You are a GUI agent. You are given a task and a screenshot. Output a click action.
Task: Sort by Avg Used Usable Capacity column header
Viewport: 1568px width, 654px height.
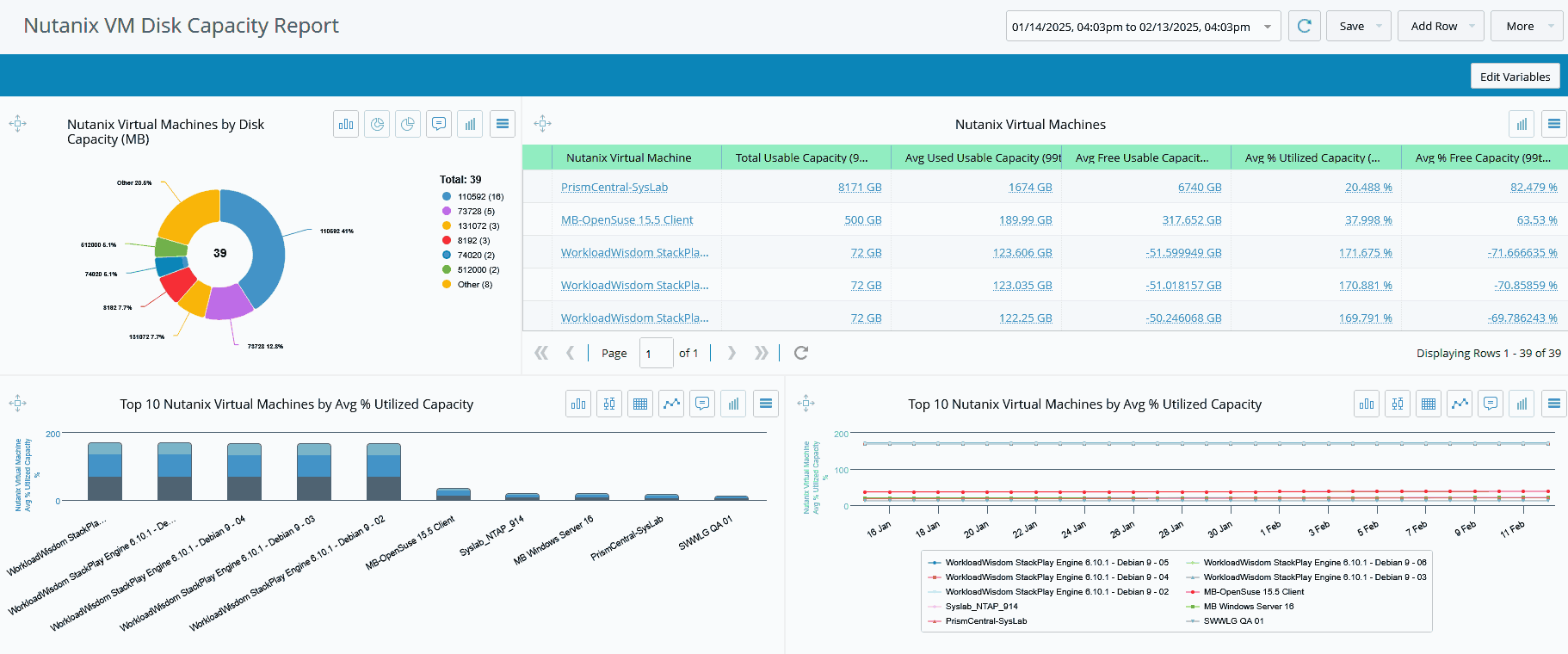[x=977, y=157]
